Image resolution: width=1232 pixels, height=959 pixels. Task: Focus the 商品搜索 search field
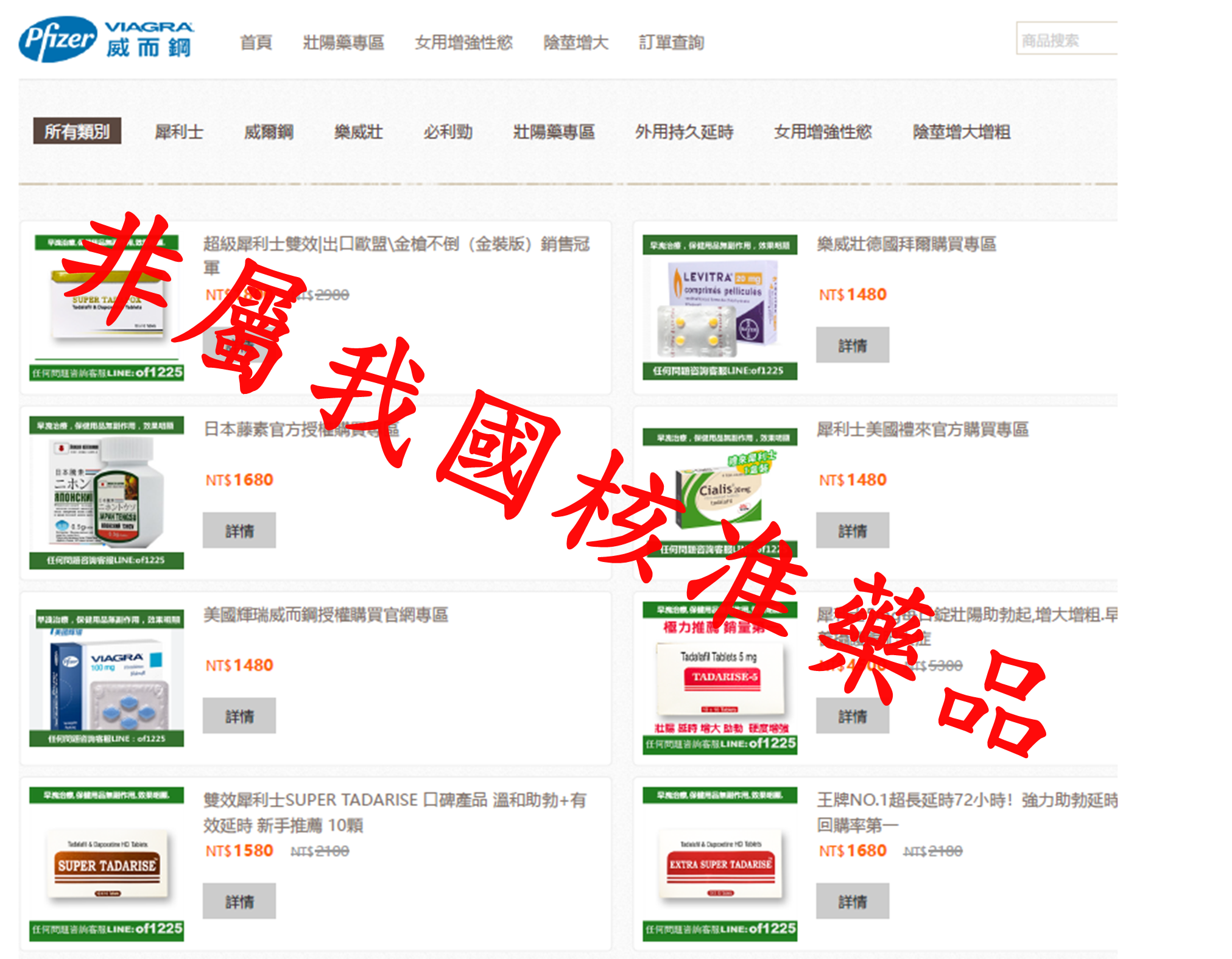click(x=1066, y=38)
